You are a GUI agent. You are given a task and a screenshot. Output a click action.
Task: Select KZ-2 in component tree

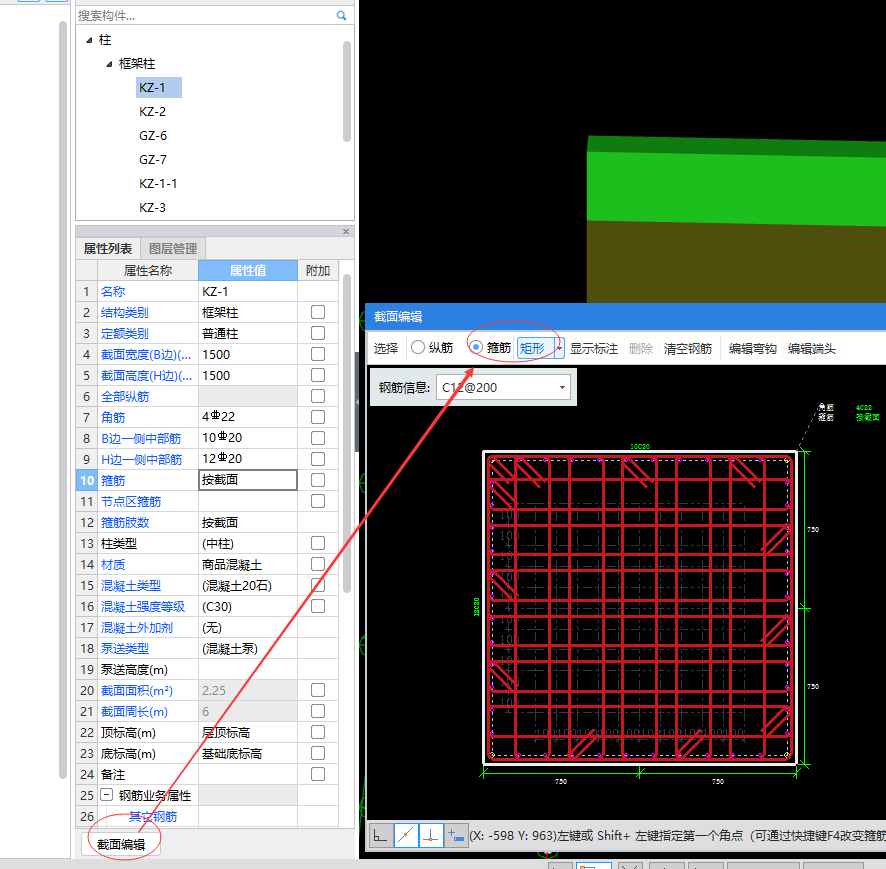[153, 112]
